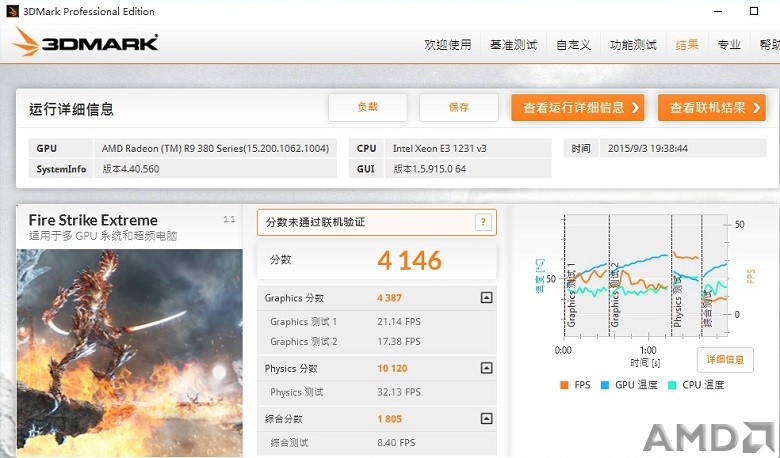
Task: Click the 负载 button
Action: point(368,107)
